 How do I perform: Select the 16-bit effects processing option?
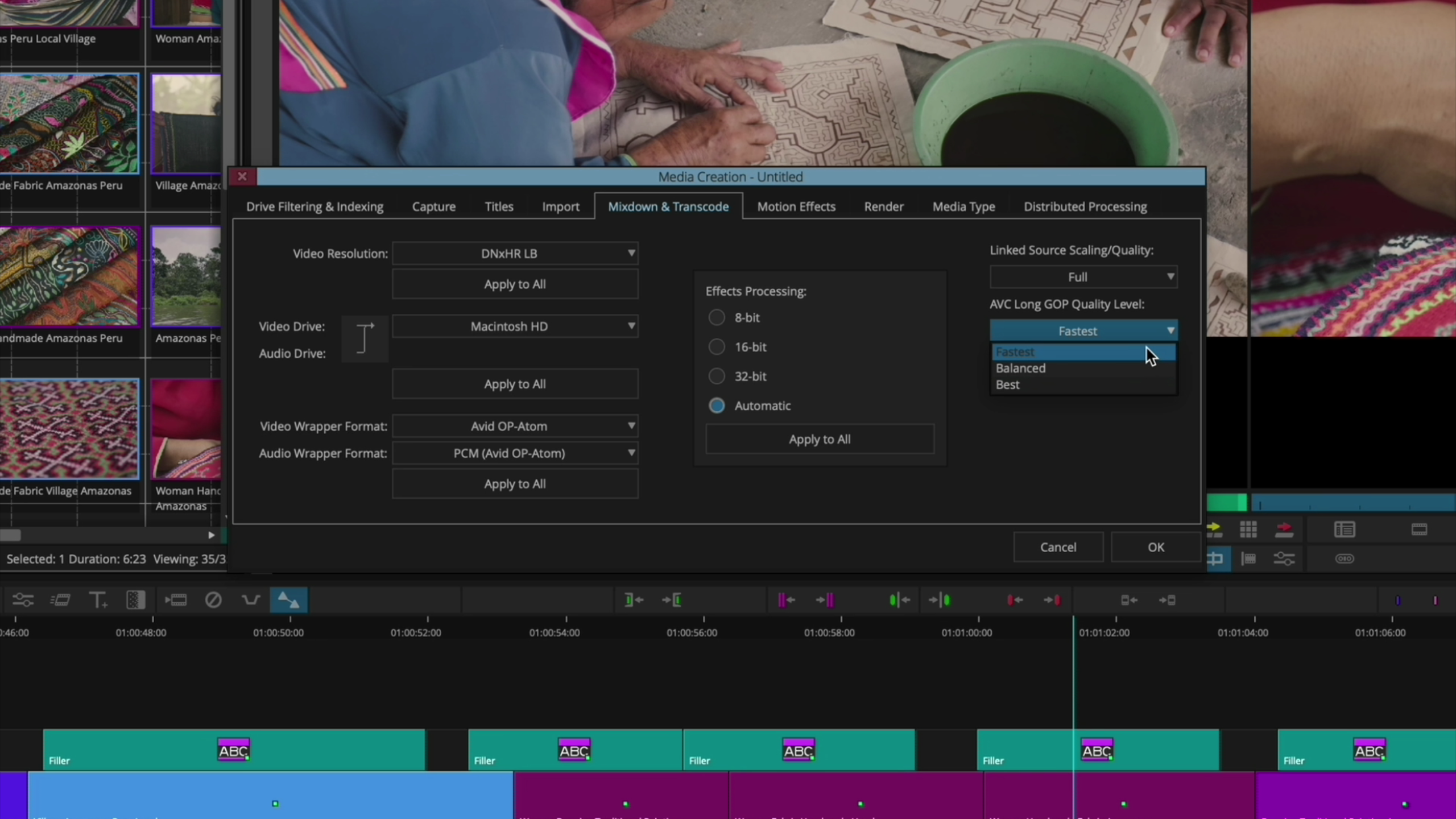[x=717, y=347]
